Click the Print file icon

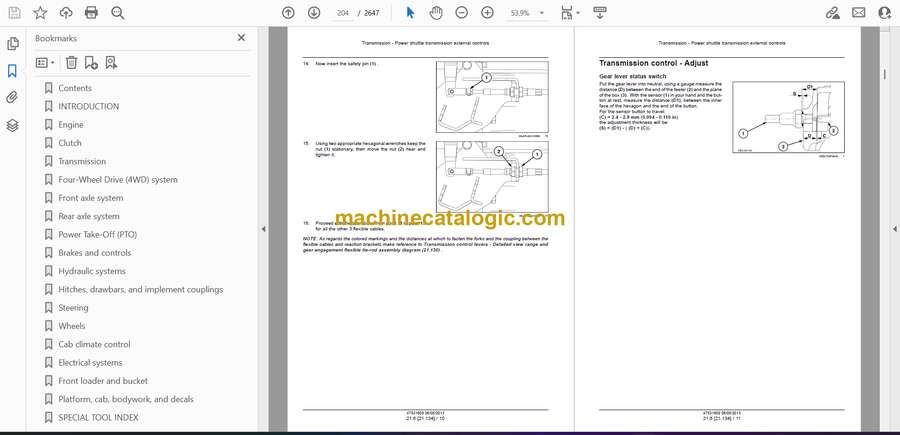click(92, 13)
